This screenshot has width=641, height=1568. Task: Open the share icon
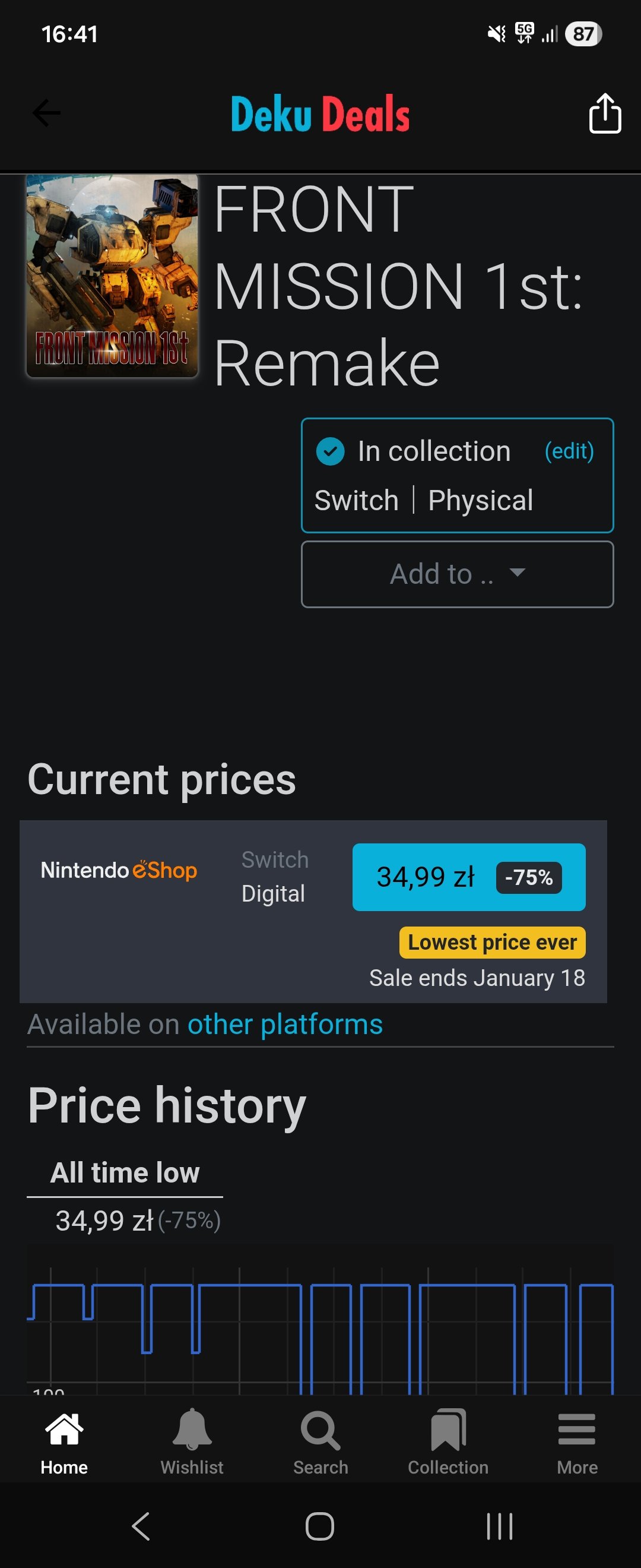pyautogui.click(x=605, y=113)
